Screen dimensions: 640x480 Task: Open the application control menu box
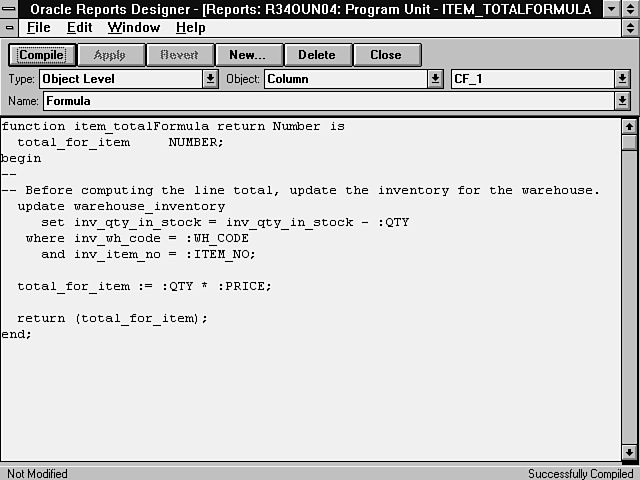[x=10, y=9]
